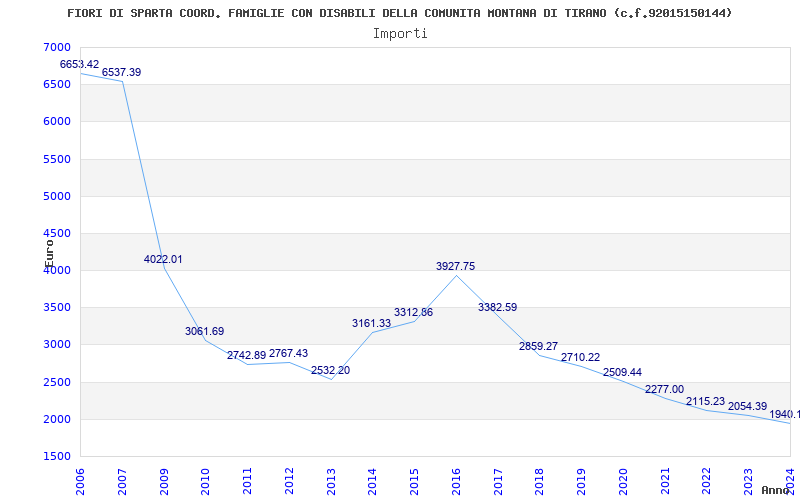Click y-axis value 5000
The height and width of the screenshot is (500, 800).
(56, 196)
